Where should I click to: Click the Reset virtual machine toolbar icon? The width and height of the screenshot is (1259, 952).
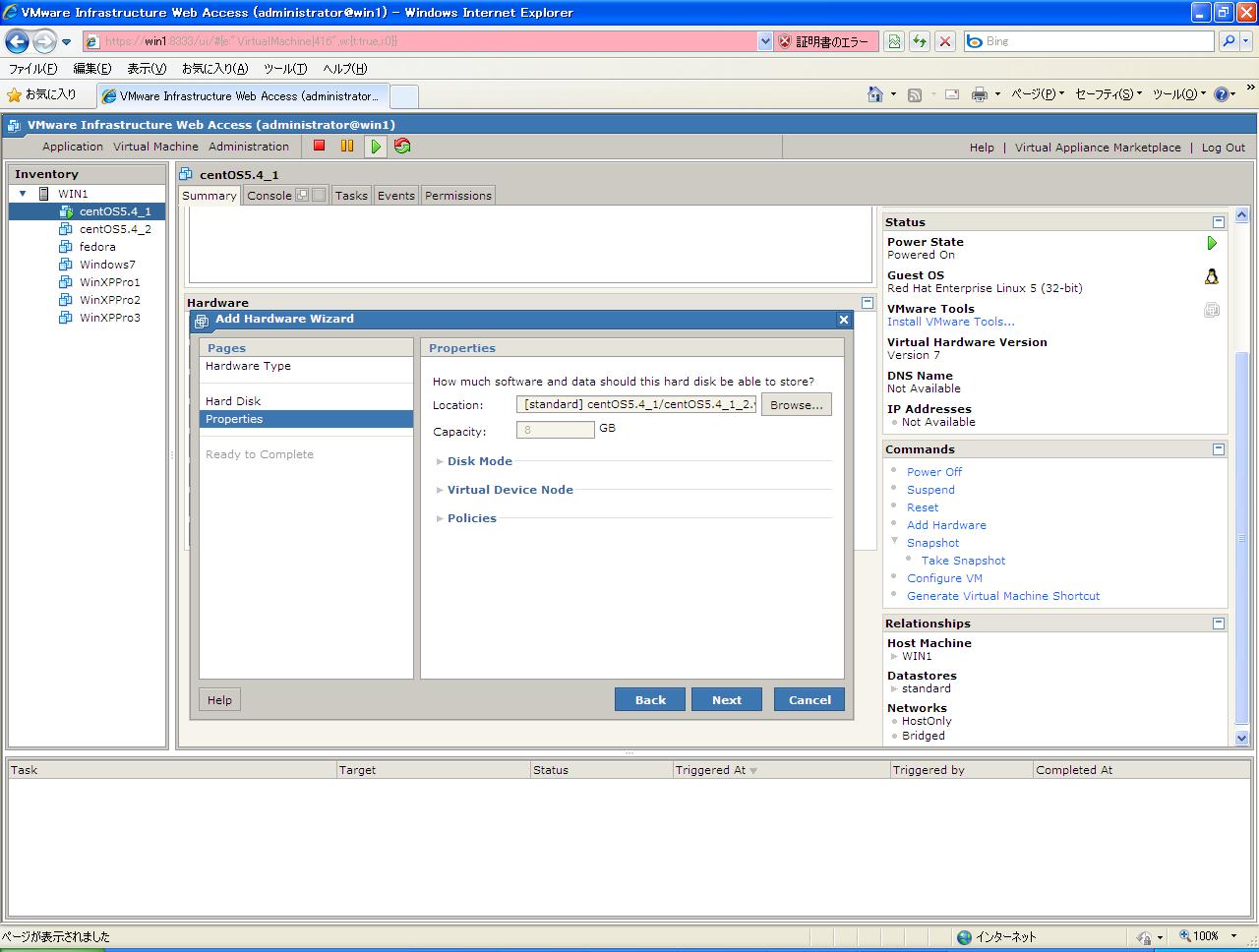tap(402, 146)
